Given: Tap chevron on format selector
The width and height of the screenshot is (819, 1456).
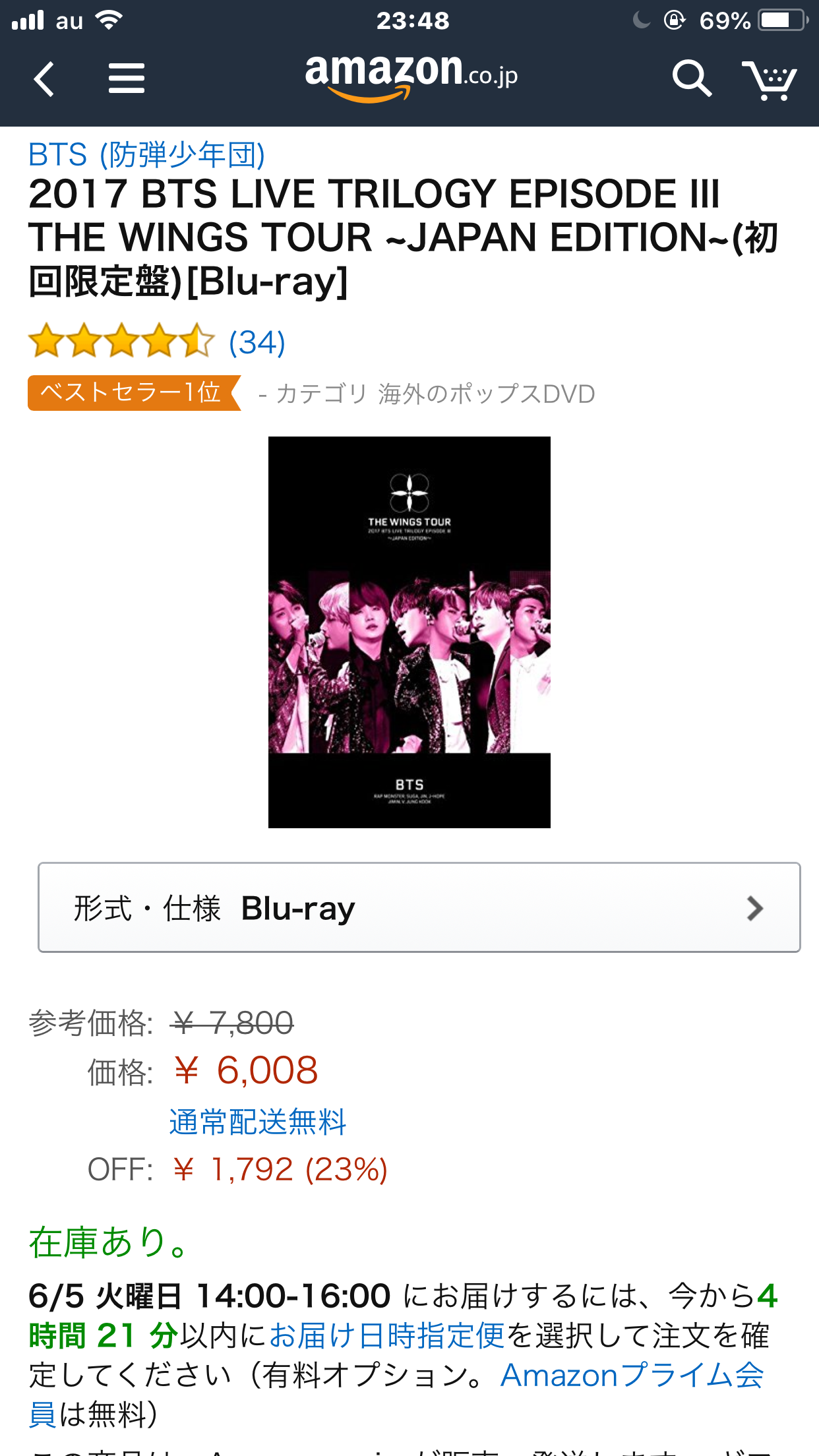Looking at the screenshot, I should [x=755, y=908].
